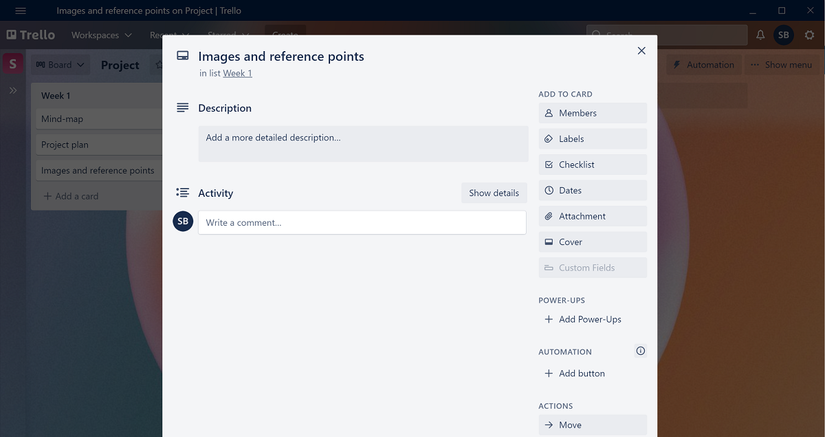Follow the Week 1 list link
This screenshot has width=825, height=437.
tap(237, 73)
